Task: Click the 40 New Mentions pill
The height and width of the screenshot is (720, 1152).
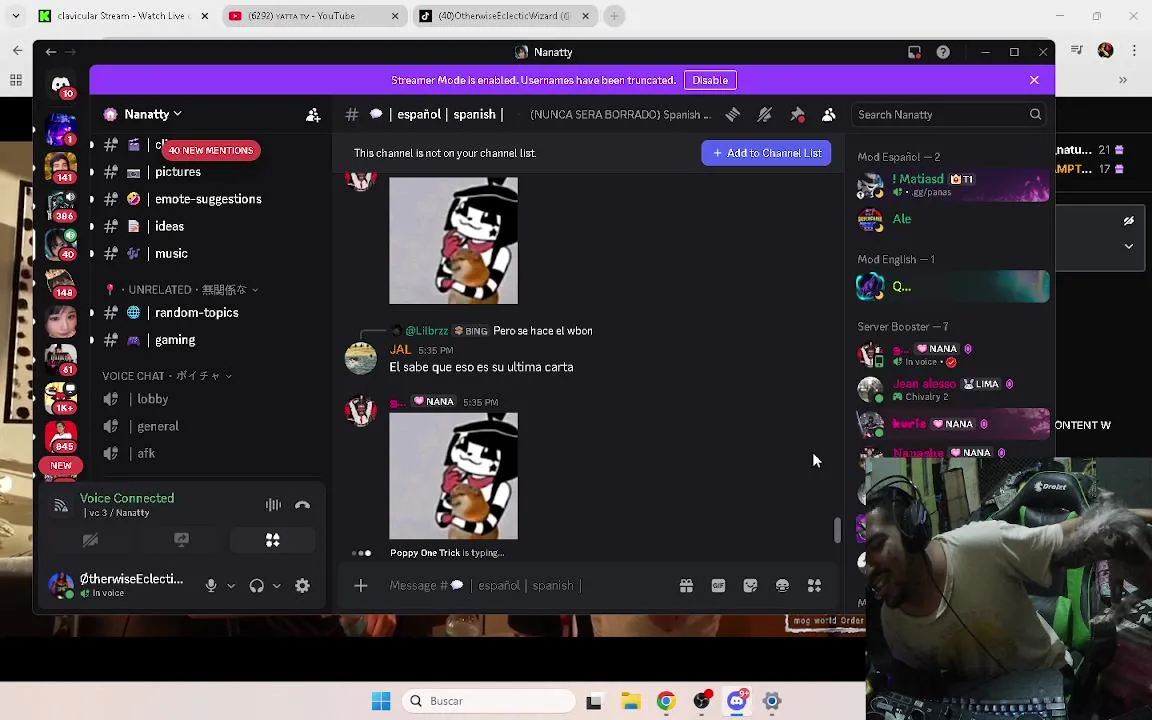Action: 211,150
